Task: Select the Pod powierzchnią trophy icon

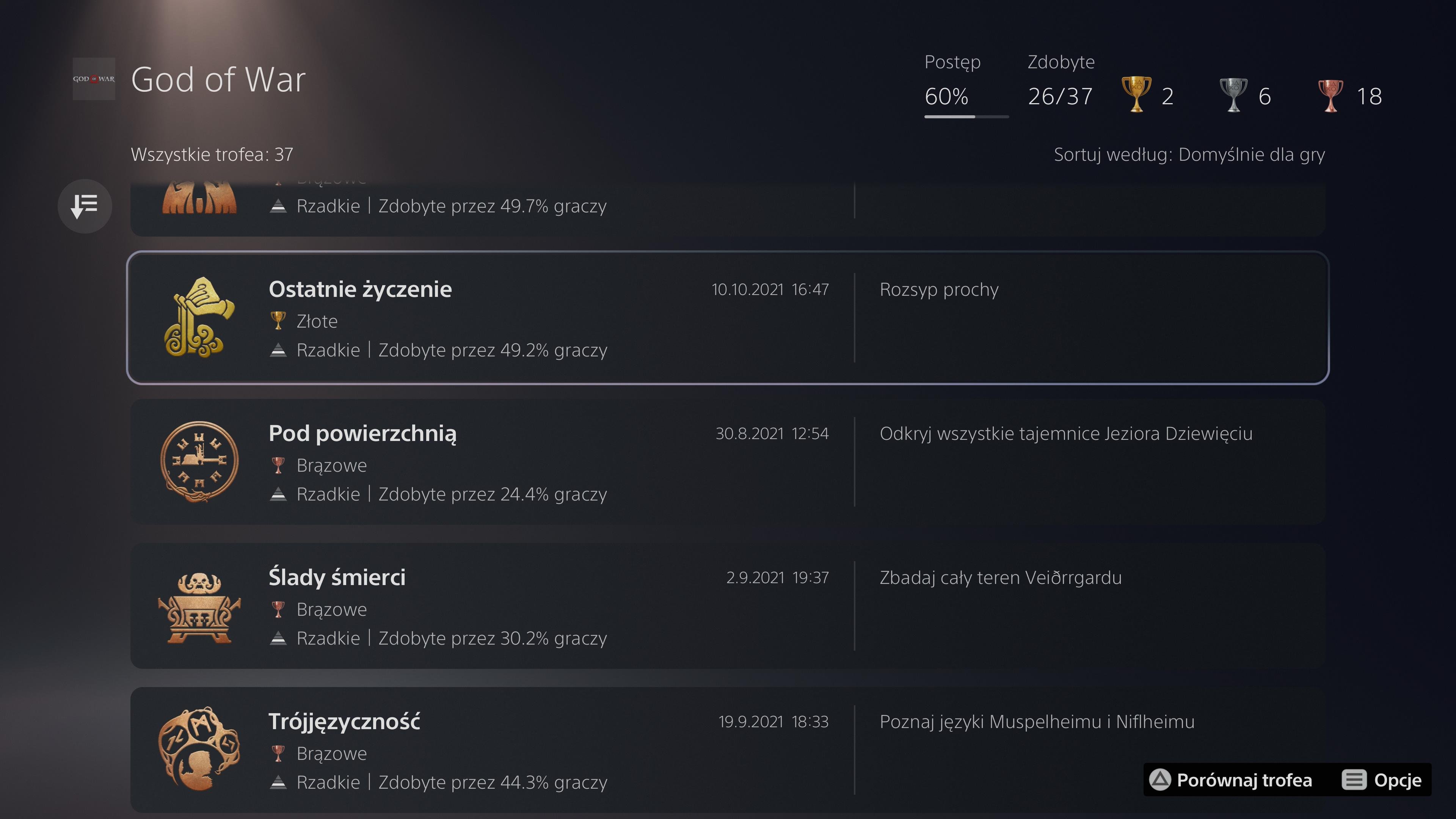Action: click(x=199, y=461)
